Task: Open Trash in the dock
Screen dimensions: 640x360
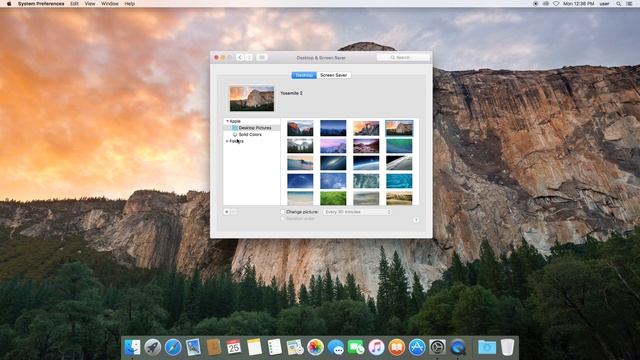Action: tap(507, 347)
